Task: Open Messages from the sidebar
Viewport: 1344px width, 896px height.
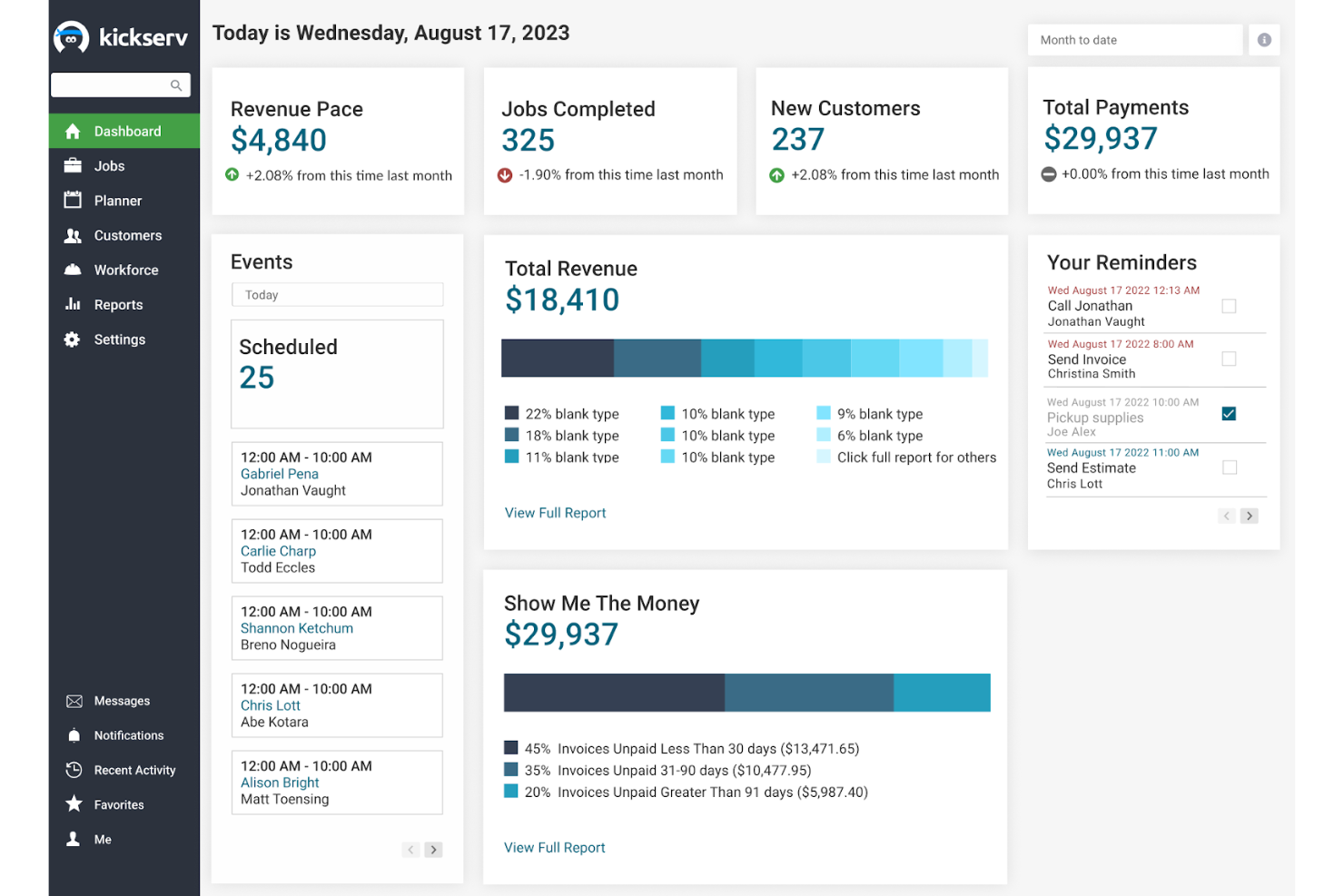Action: 122,701
